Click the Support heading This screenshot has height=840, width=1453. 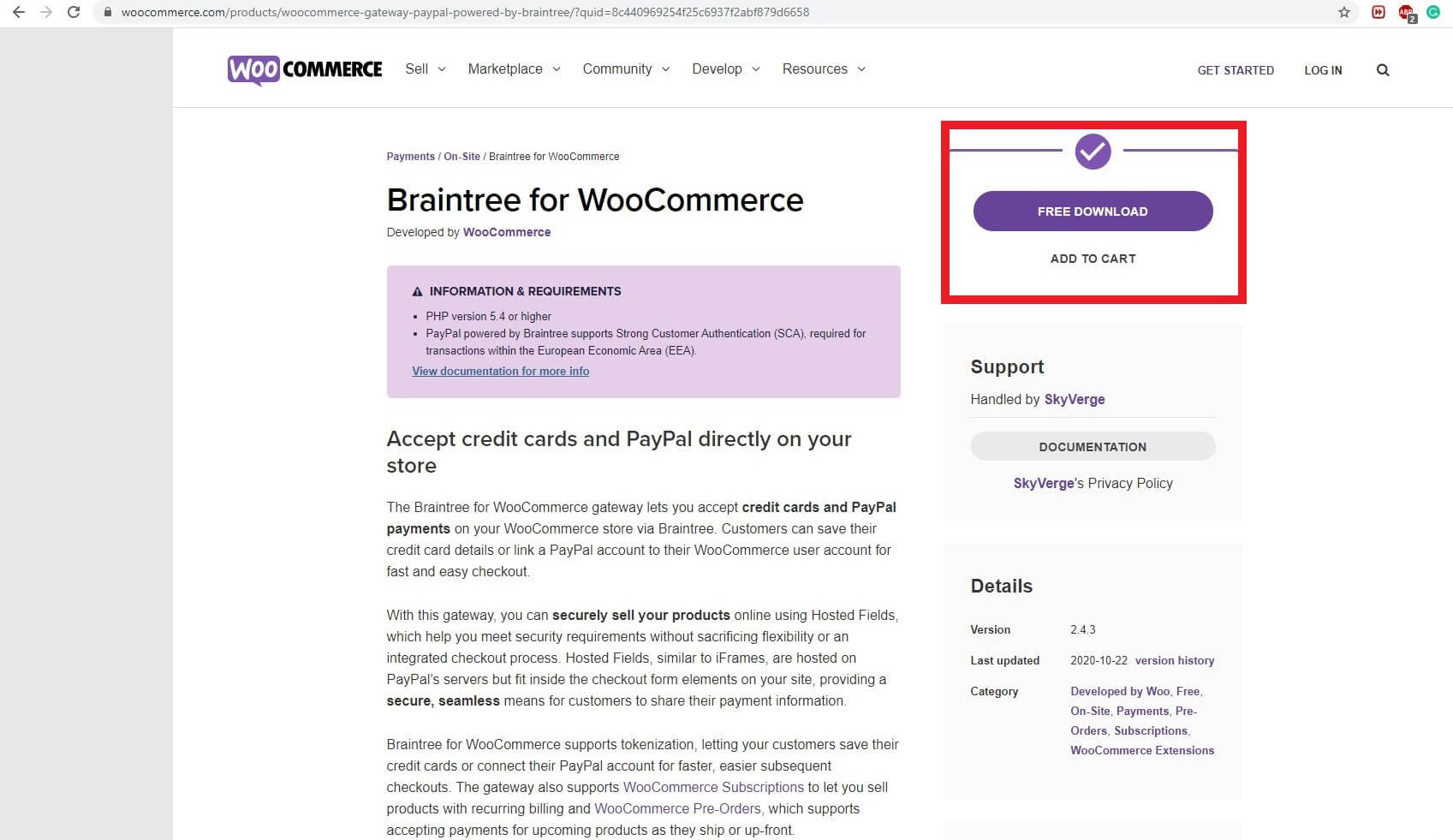(x=1007, y=366)
